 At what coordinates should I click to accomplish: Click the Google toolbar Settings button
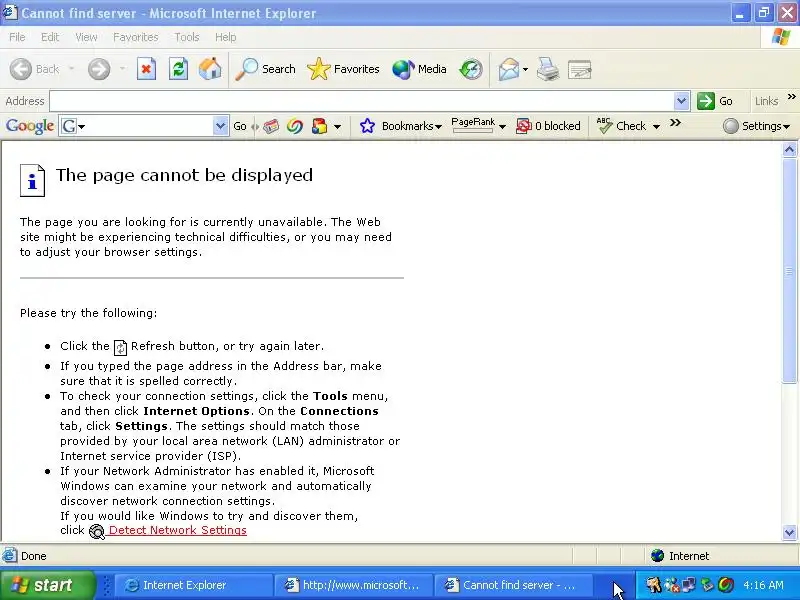coord(757,126)
